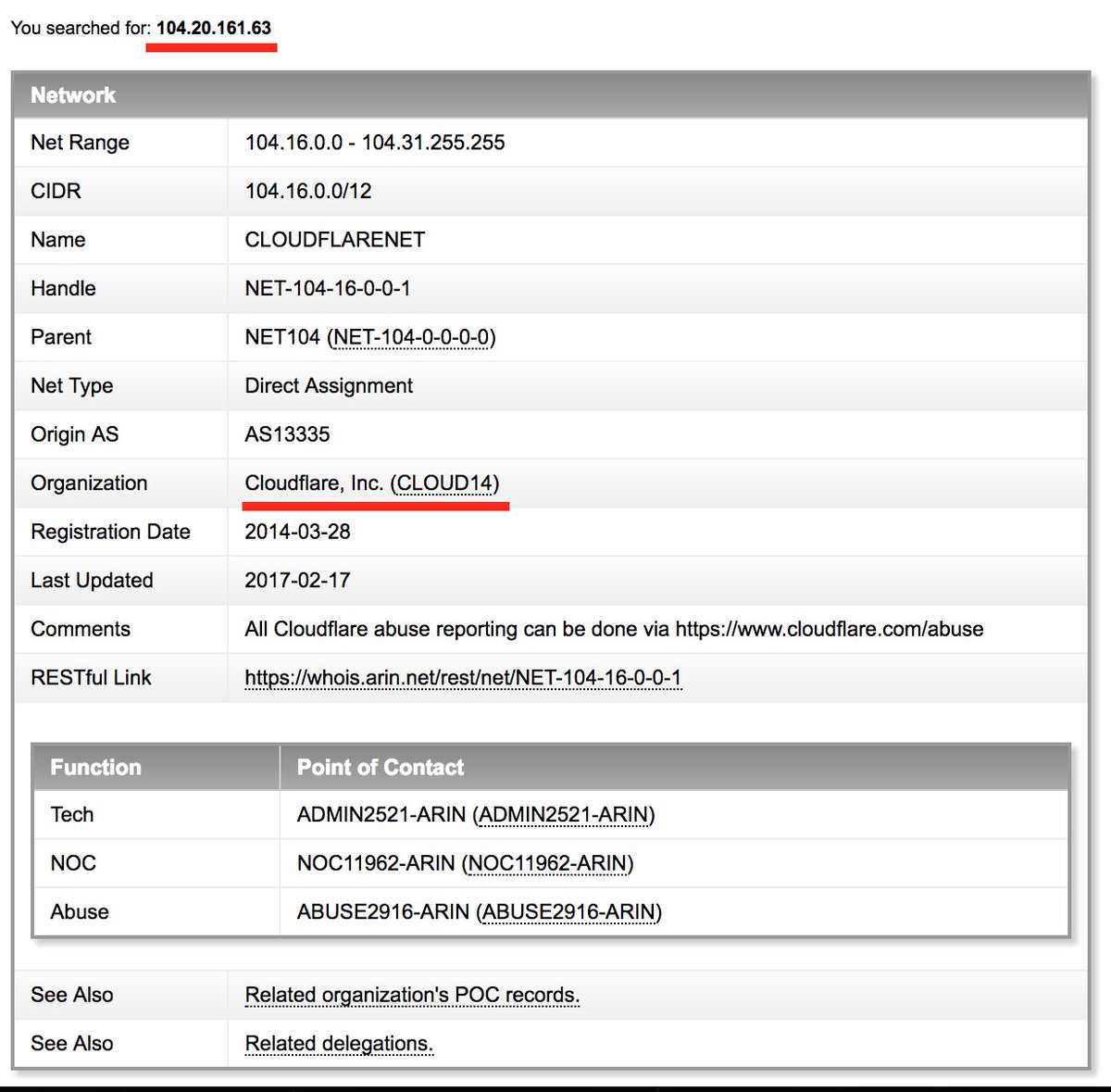Select the Cloudflare abuse reporting comment
The image size is (1111, 1092).
coord(614,629)
